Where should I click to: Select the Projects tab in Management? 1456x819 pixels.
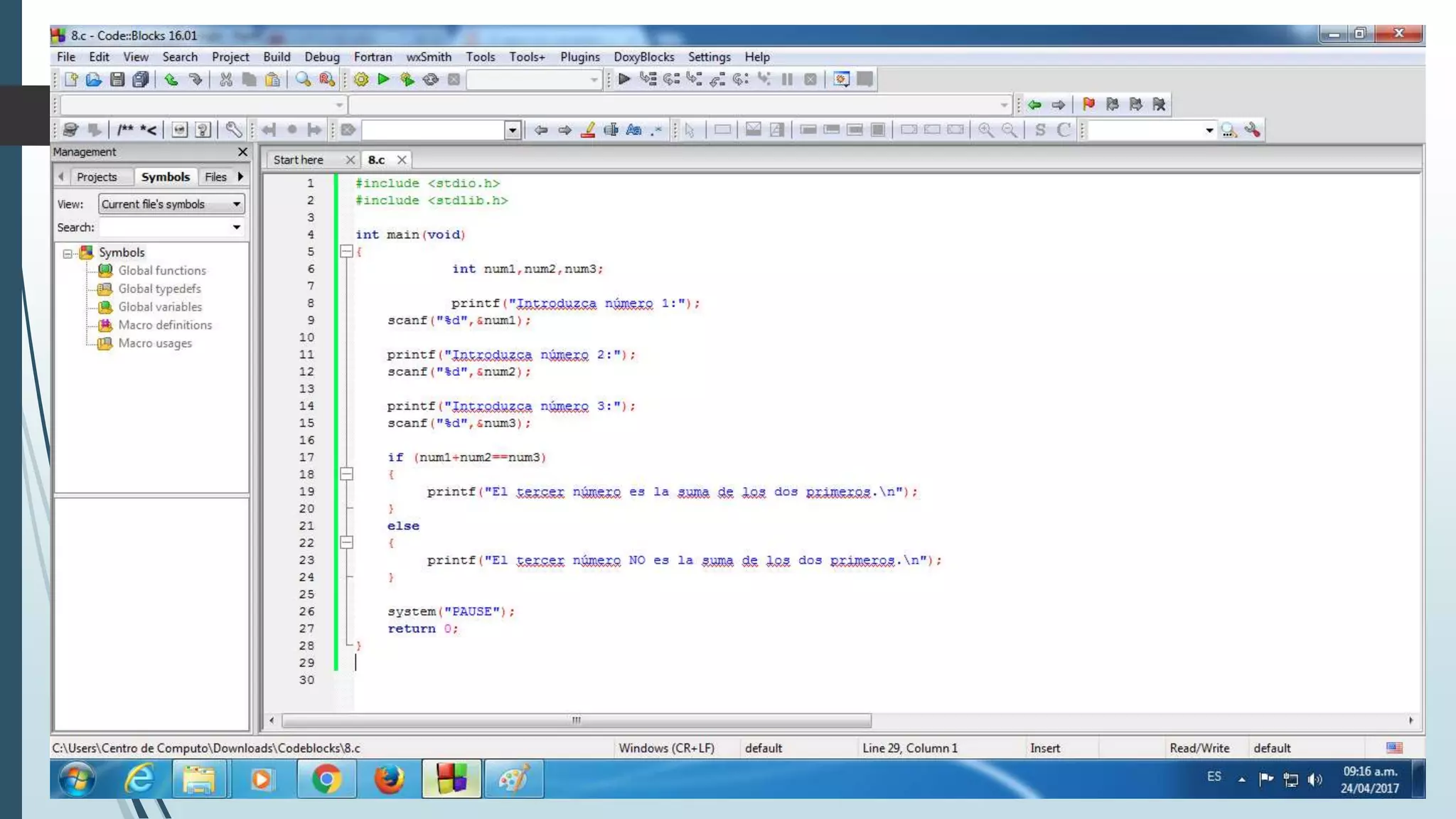[x=96, y=177]
